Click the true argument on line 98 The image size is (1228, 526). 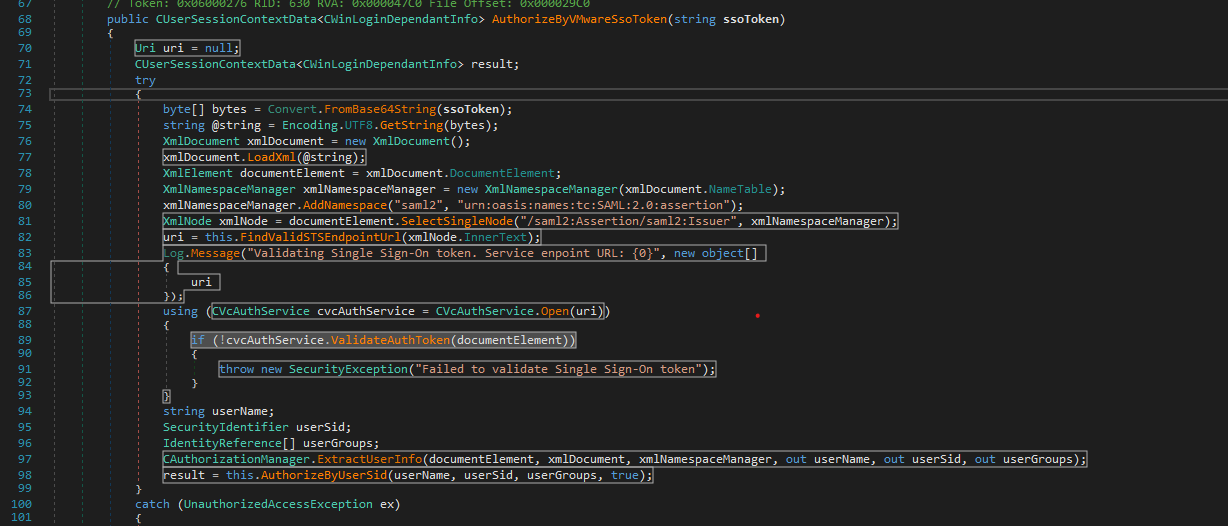[624, 475]
